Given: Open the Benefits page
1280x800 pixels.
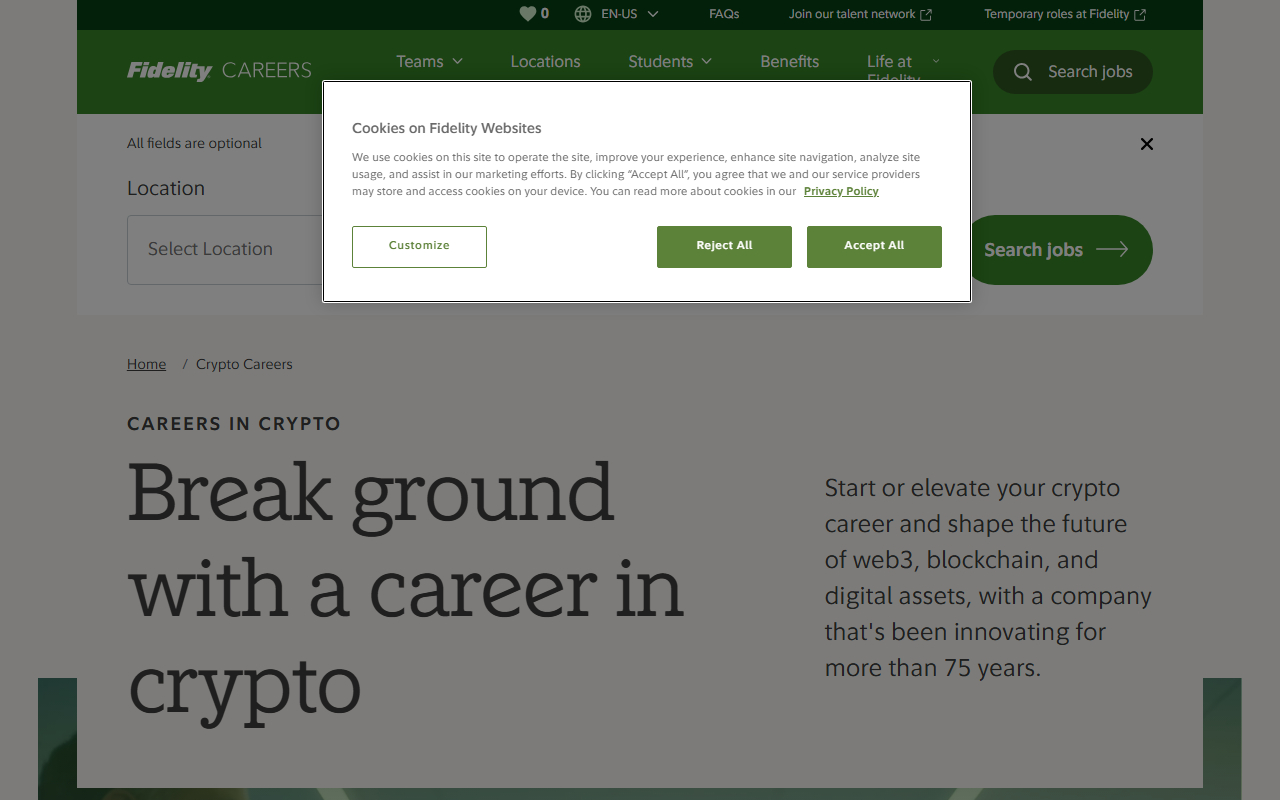Looking at the screenshot, I should 789,61.
